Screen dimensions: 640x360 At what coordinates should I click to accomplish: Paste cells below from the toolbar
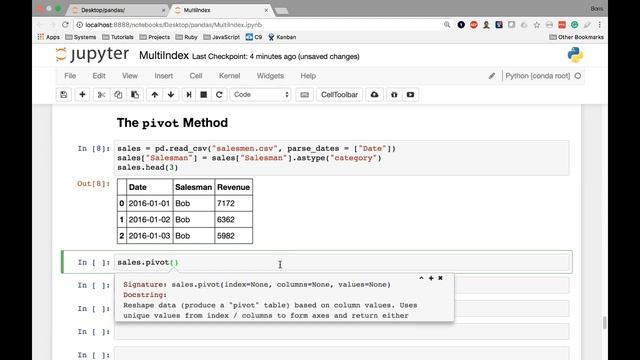(135, 95)
